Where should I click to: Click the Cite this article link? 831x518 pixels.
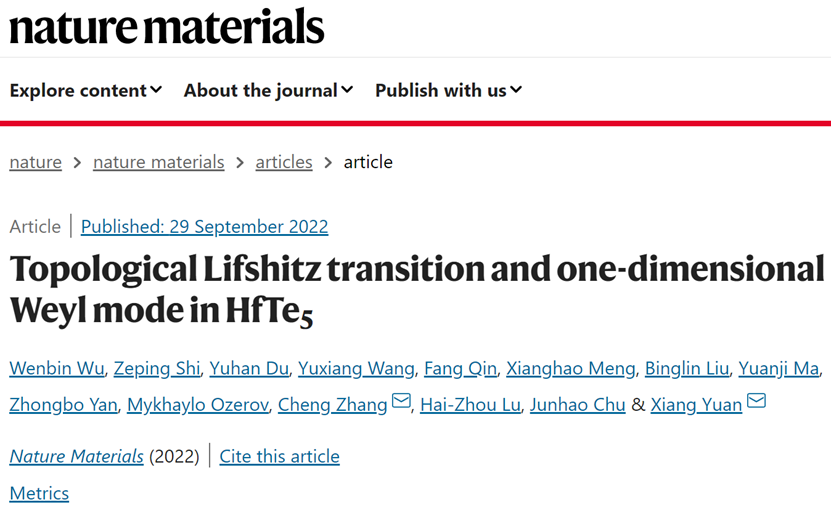click(x=279, y=457)
